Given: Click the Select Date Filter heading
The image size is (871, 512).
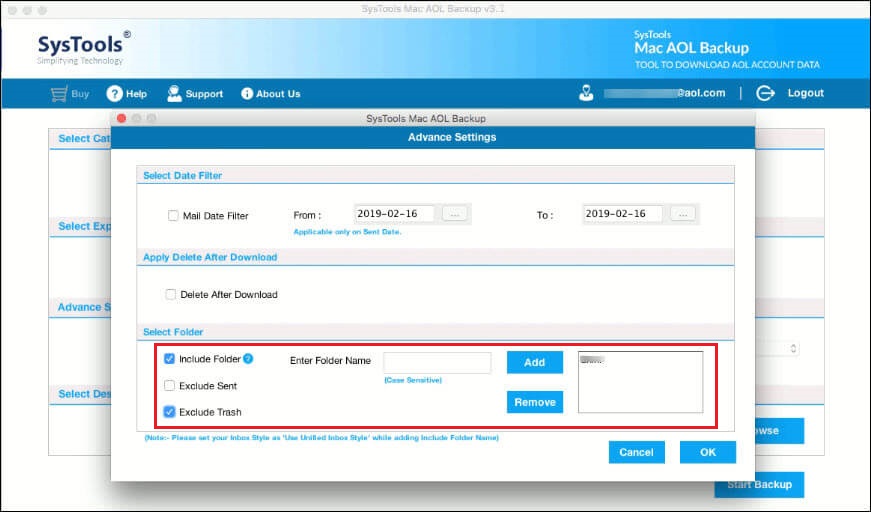Looking at the screenshot, I should tap(183, 175).
